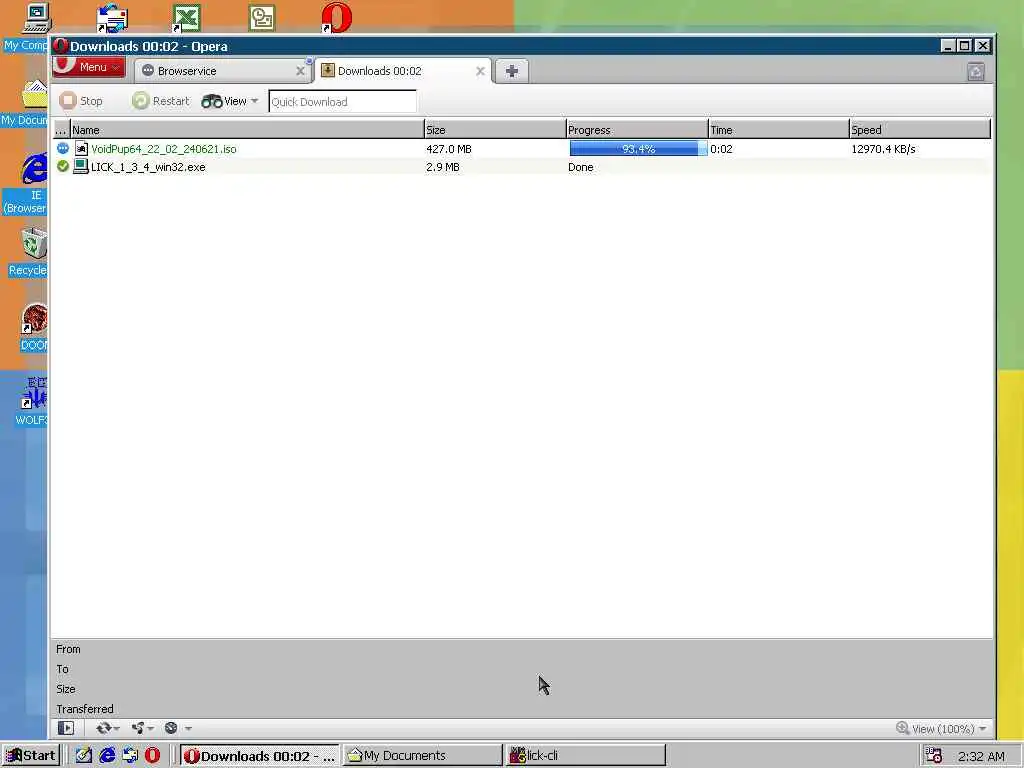Click the 2.9 MB size cell

(443, 167)
